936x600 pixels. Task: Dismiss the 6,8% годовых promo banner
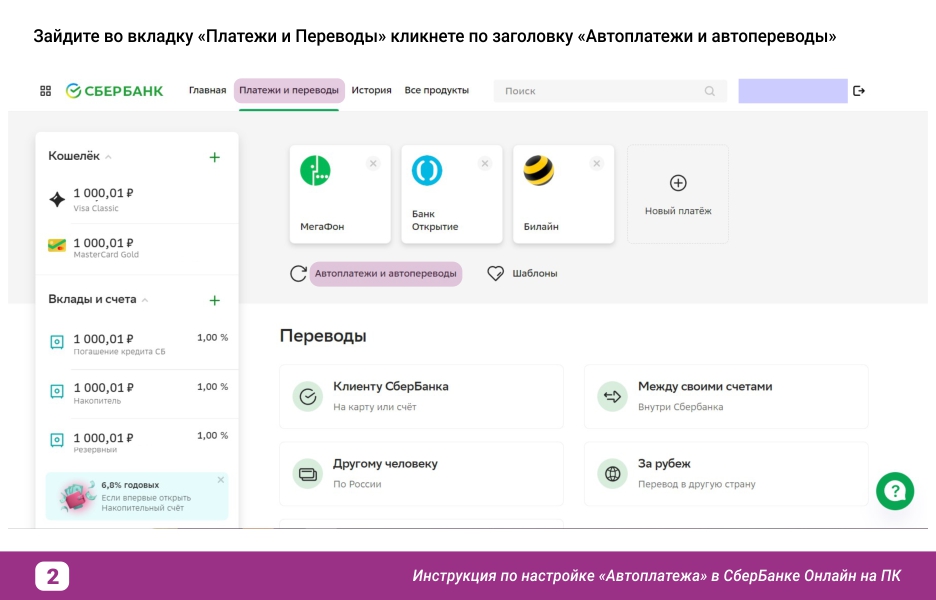[x=221, y=480]
